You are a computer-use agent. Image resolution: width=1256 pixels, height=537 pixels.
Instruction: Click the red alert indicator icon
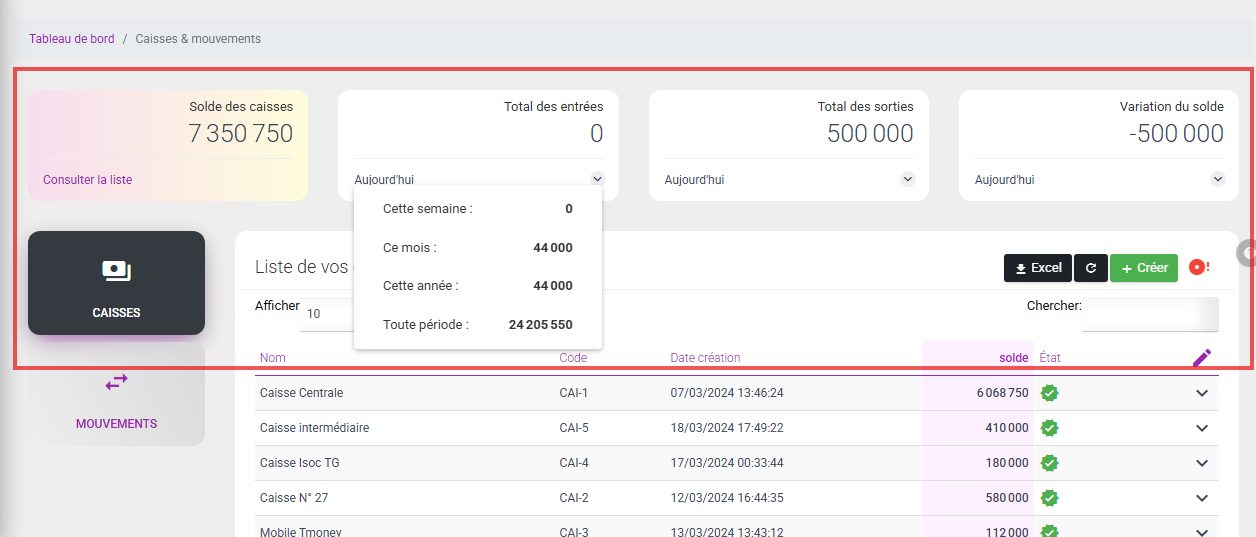(x=1198, y=267)
